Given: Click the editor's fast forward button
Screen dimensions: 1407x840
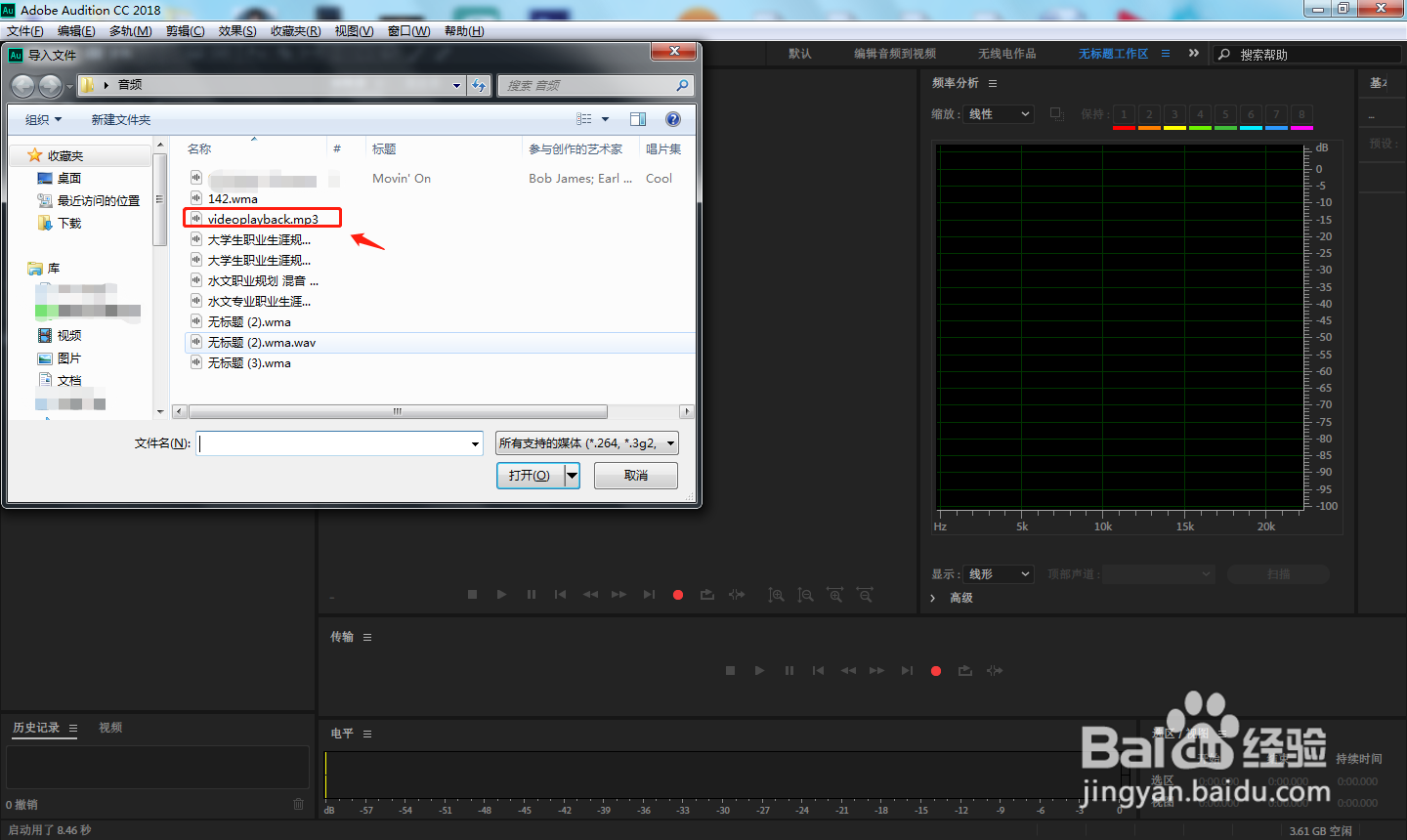Looking at the screenshot, I should (x=619, y=594).
